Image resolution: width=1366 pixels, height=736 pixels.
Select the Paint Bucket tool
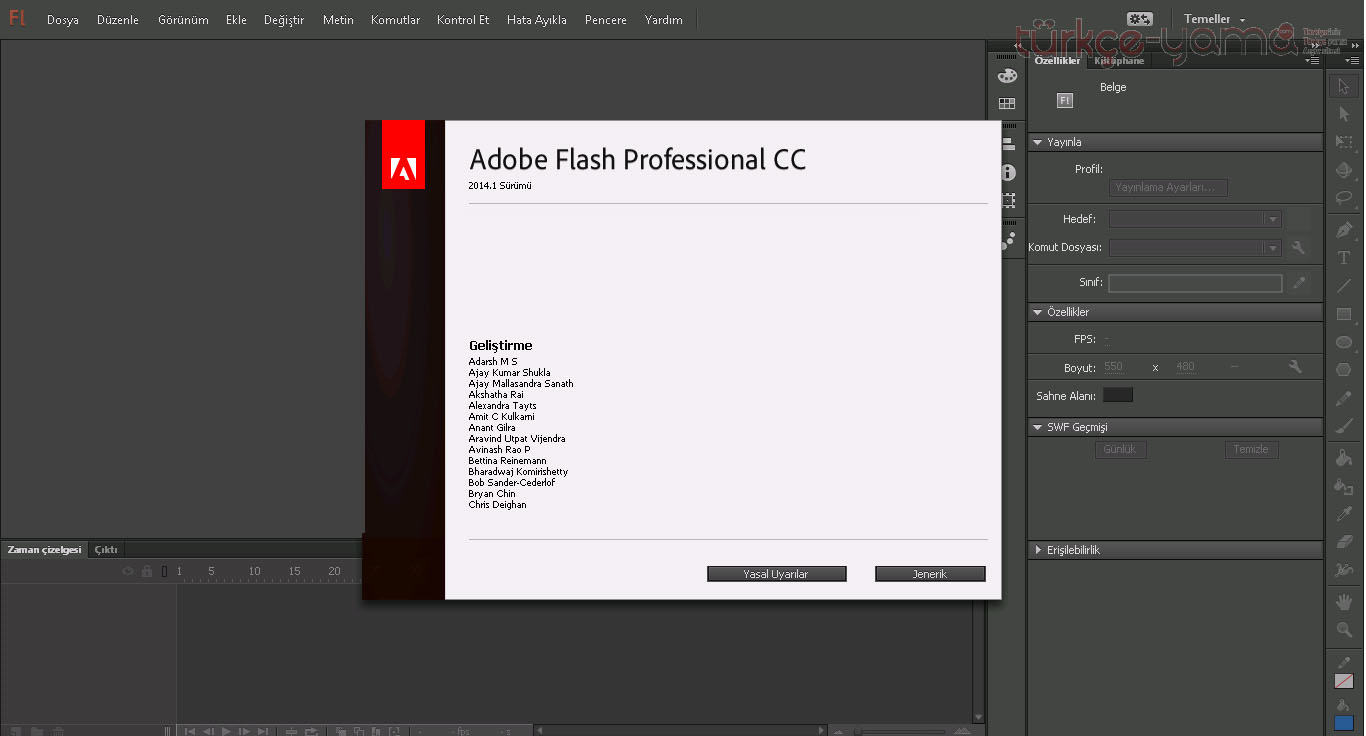1344,458
